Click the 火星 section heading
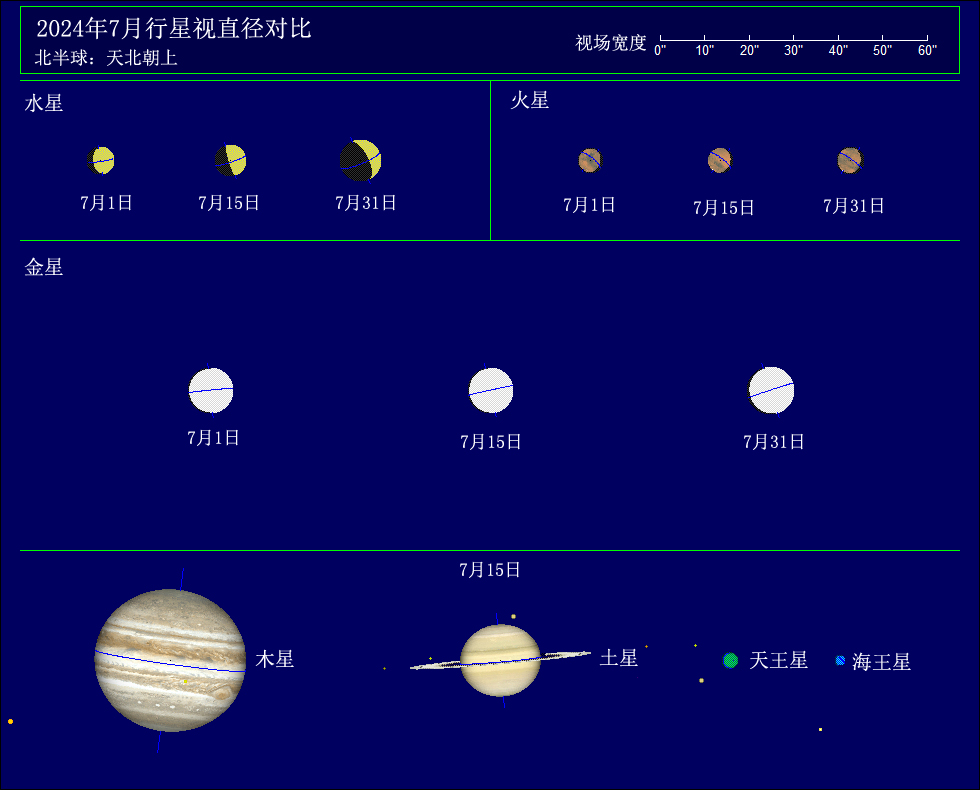This screenshot has height=790, width=980. pyautogui.click(x=529, y=101)
